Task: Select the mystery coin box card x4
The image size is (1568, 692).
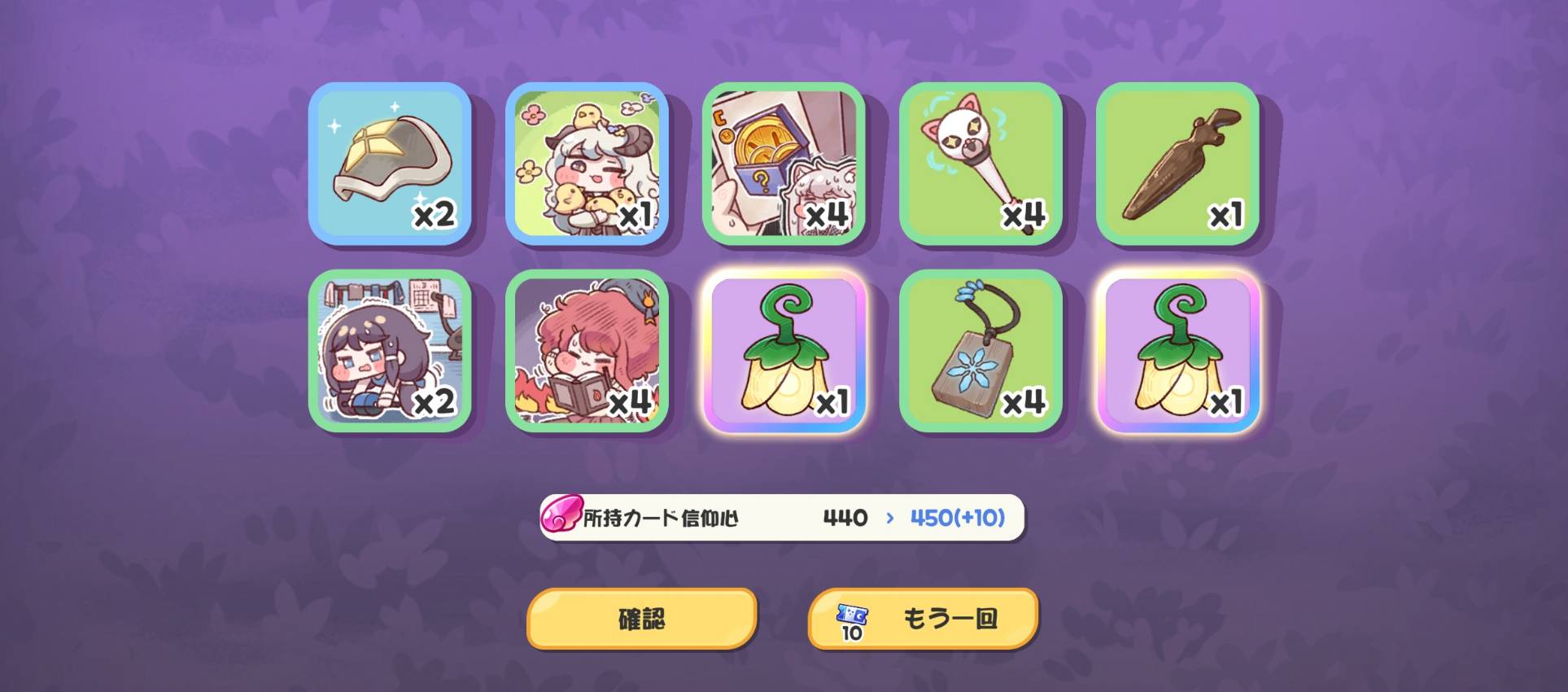Action: tap(784, 163)
